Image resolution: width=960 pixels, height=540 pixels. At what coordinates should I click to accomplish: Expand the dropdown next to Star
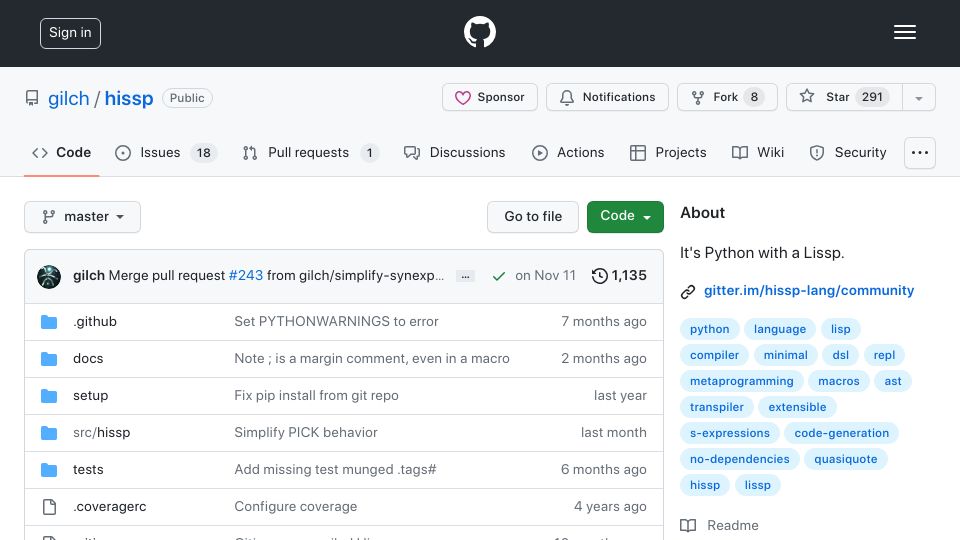pyautogui.click(x=918, y=97)
